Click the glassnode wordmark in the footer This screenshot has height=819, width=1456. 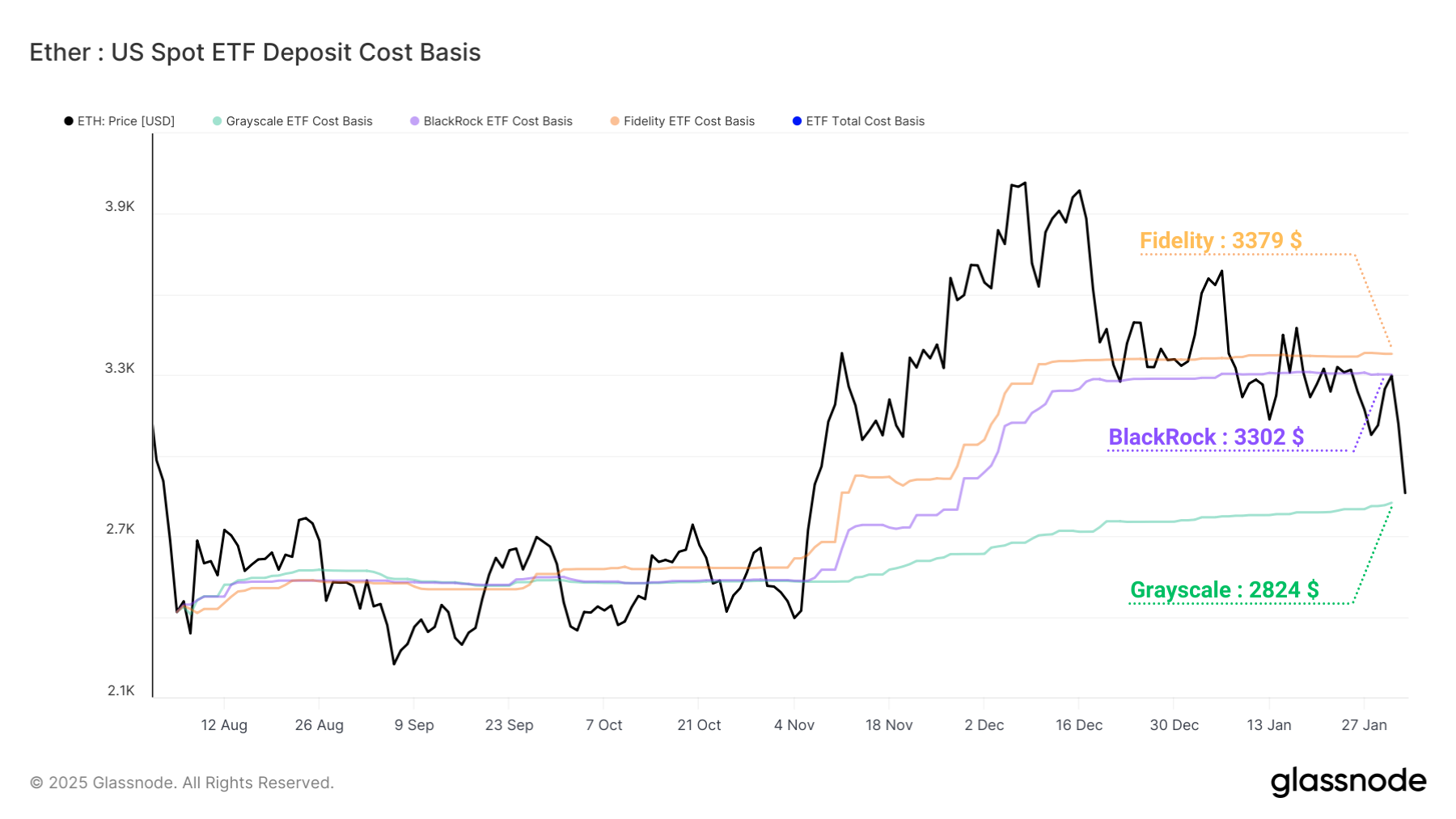point(1348,782)
